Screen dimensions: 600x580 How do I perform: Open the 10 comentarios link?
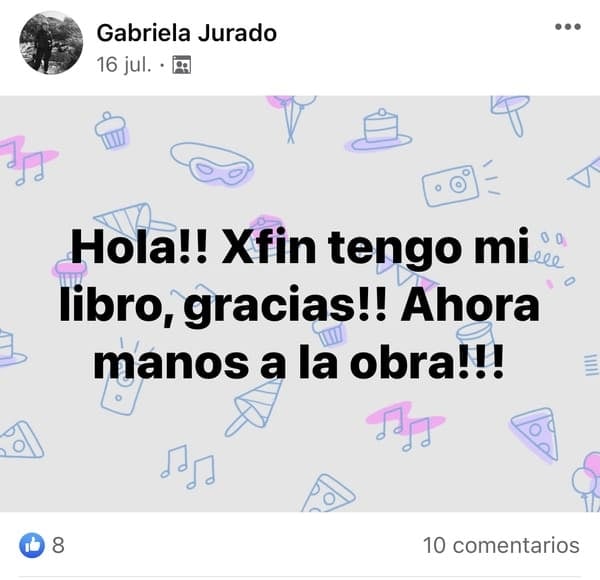501,545
